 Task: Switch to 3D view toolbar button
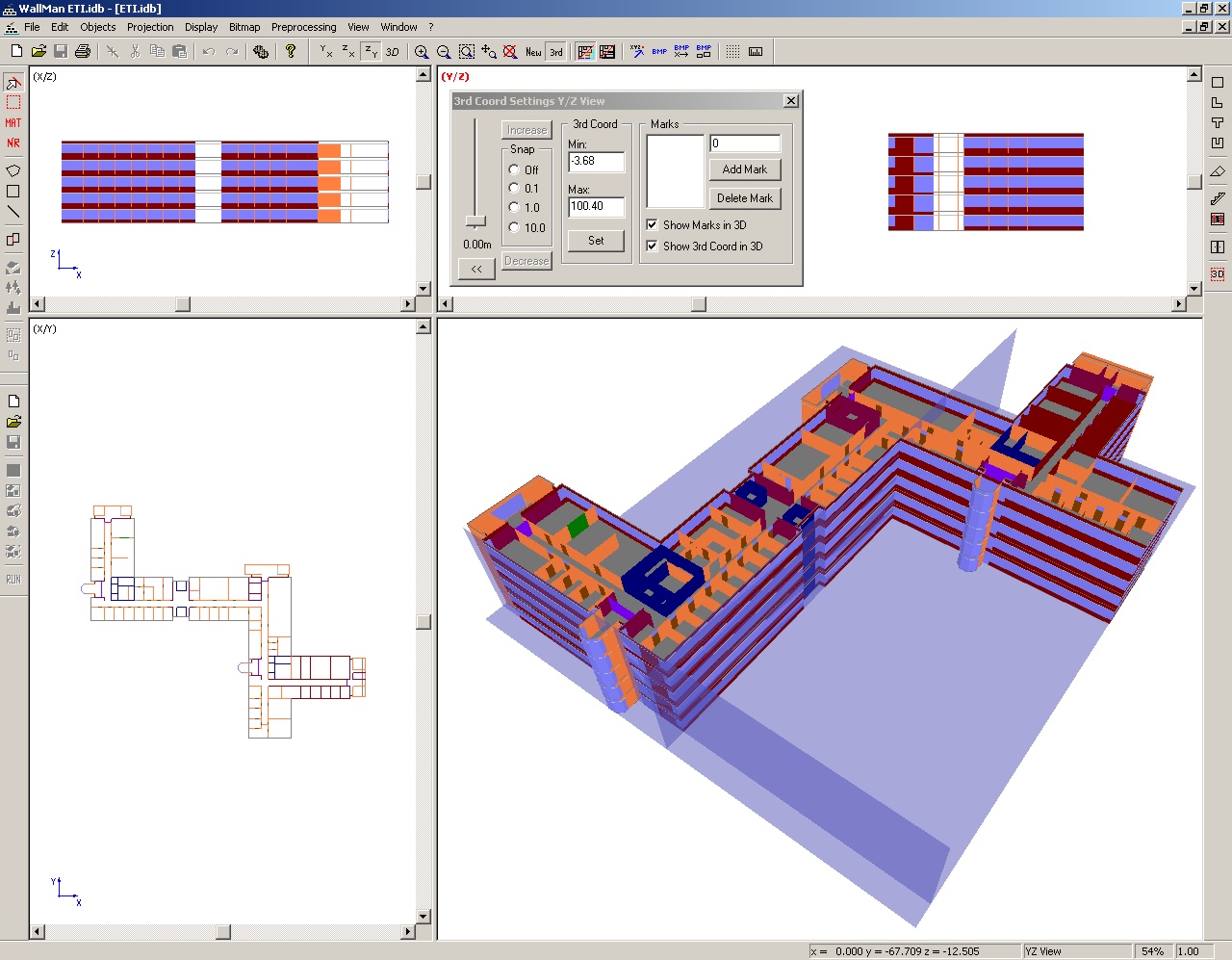[x=393, y=52]
